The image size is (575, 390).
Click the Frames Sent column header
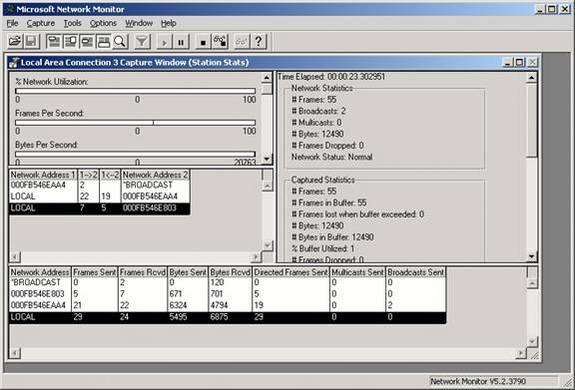coord(95,272)
